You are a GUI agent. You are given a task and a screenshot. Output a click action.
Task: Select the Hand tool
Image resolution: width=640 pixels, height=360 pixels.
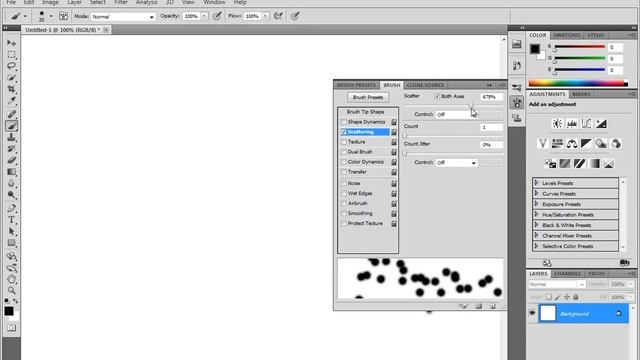click(x=11, y=279)
